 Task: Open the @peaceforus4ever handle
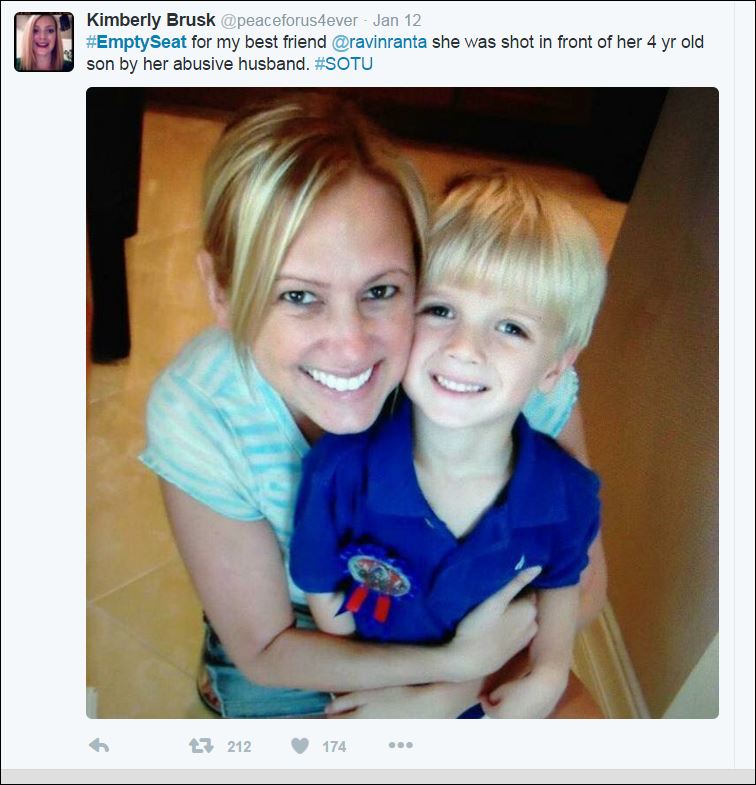(x=289, y=21)
